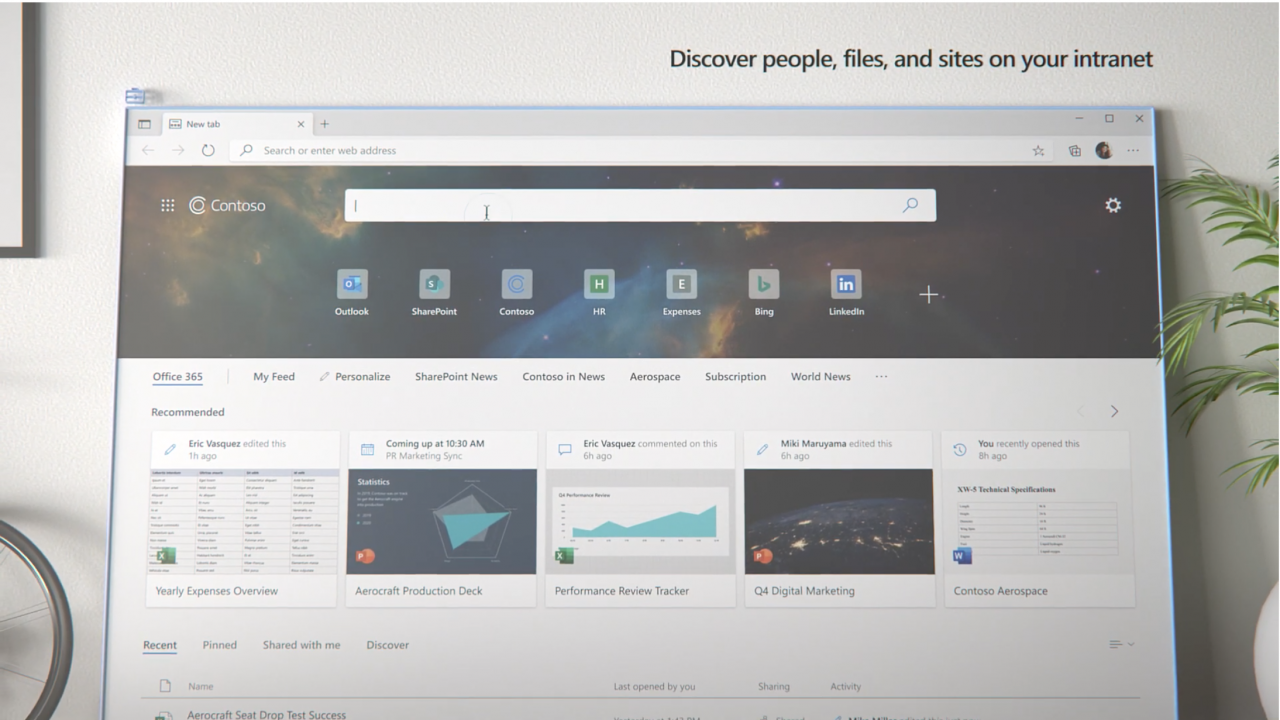The width and height of the screenshot is (1280, 720).
Task: Open browser Settings and more menu
Action: 1133,151
